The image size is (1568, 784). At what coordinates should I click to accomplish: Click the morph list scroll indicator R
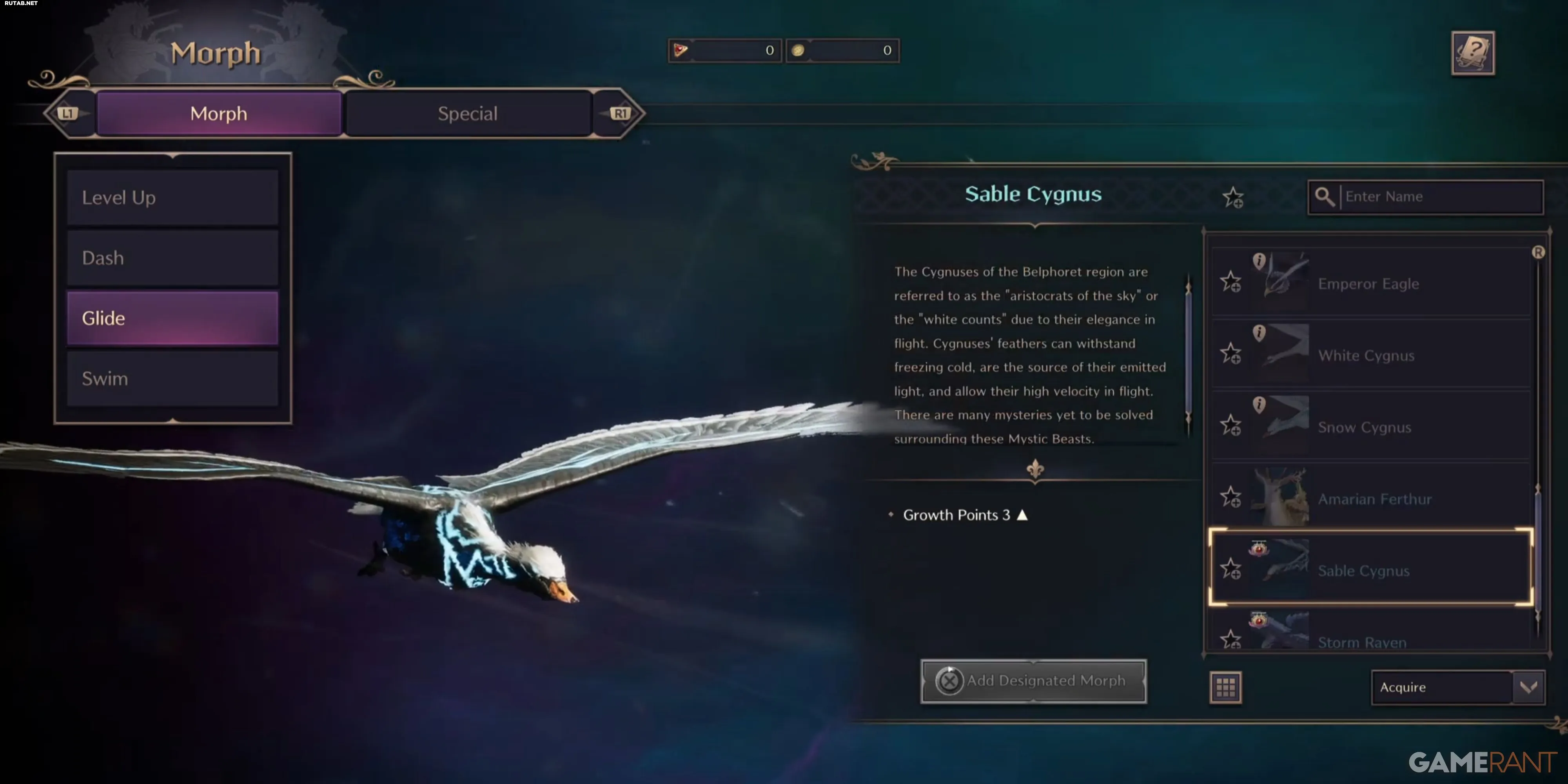click(1538, 252)
